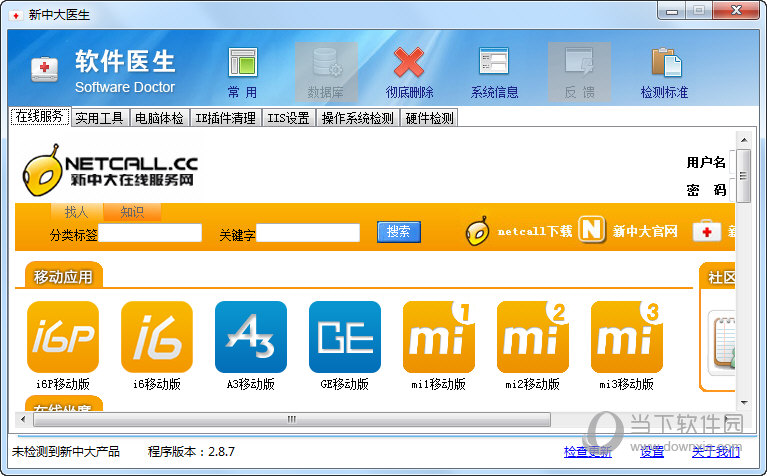The width and height of the screenshot is (767, 476).
Task: Focus the 分类标签 input field
Action: 150,233
